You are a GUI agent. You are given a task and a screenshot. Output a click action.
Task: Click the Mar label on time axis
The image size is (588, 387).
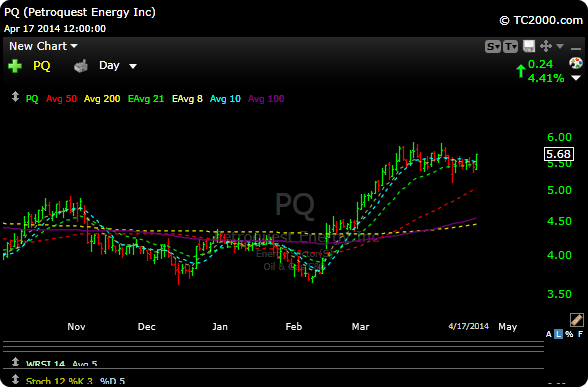coord(360,327)
